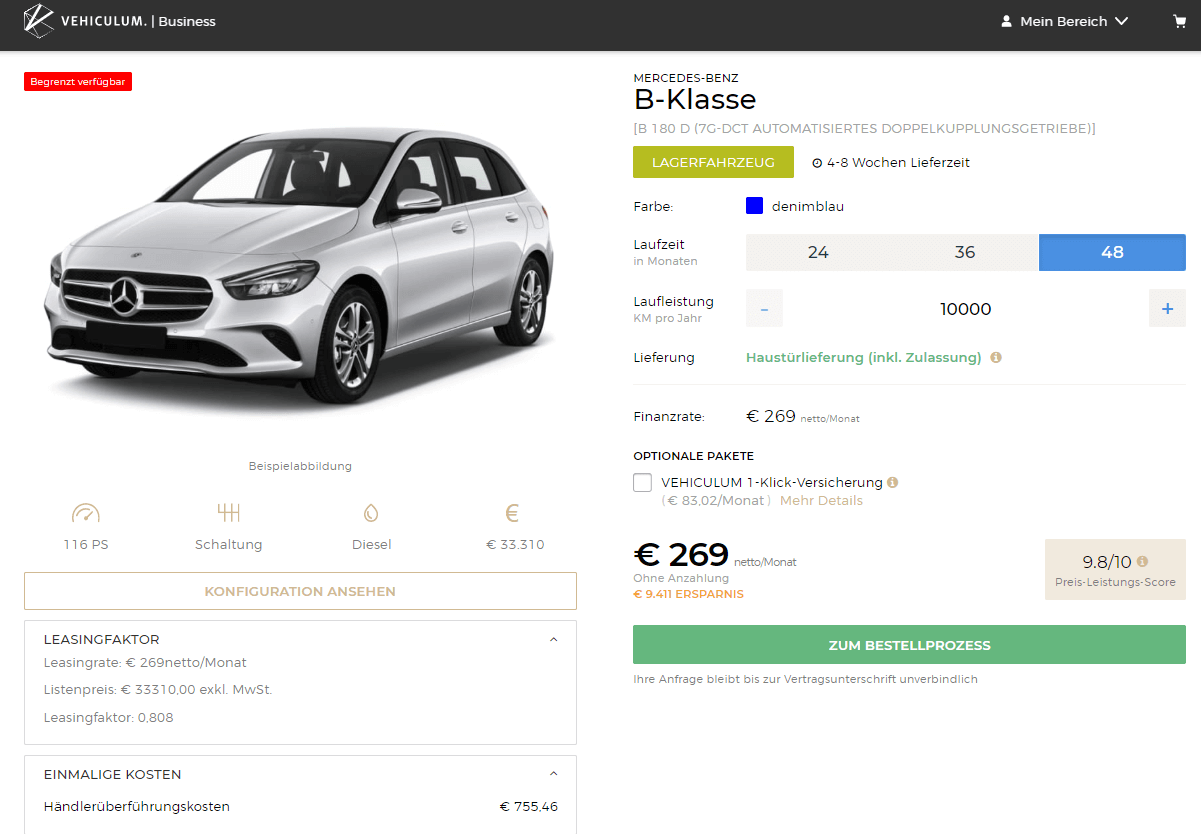Image resolution: width=1201 pixels, height=834 pixels.
Task: Collapse the Leasingfaktor section
Action: coord(554,640)
